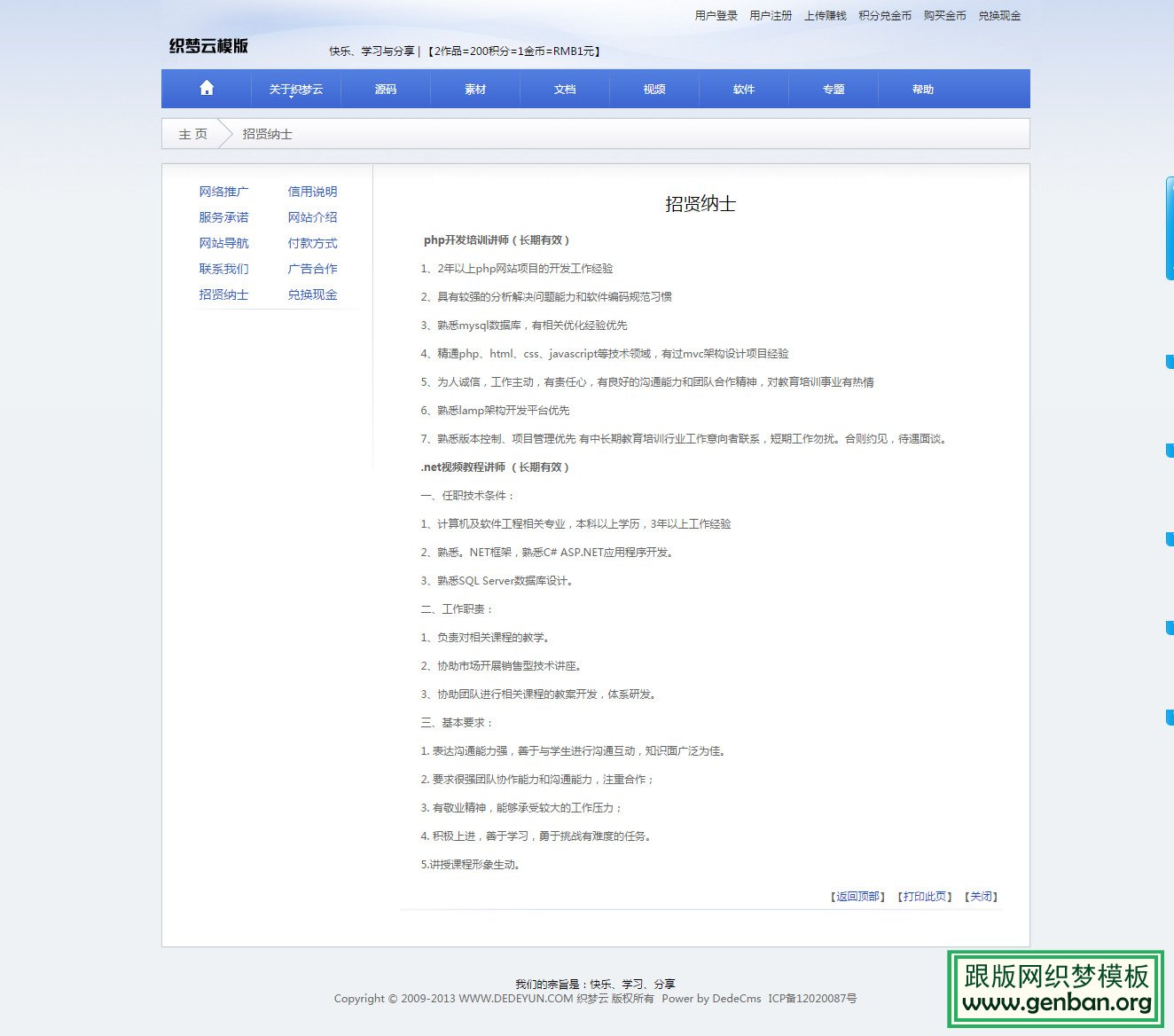Click the 购买金币 link in the top bar
The height and width of the screenshot is (1036, 1174).
(944, 15)
